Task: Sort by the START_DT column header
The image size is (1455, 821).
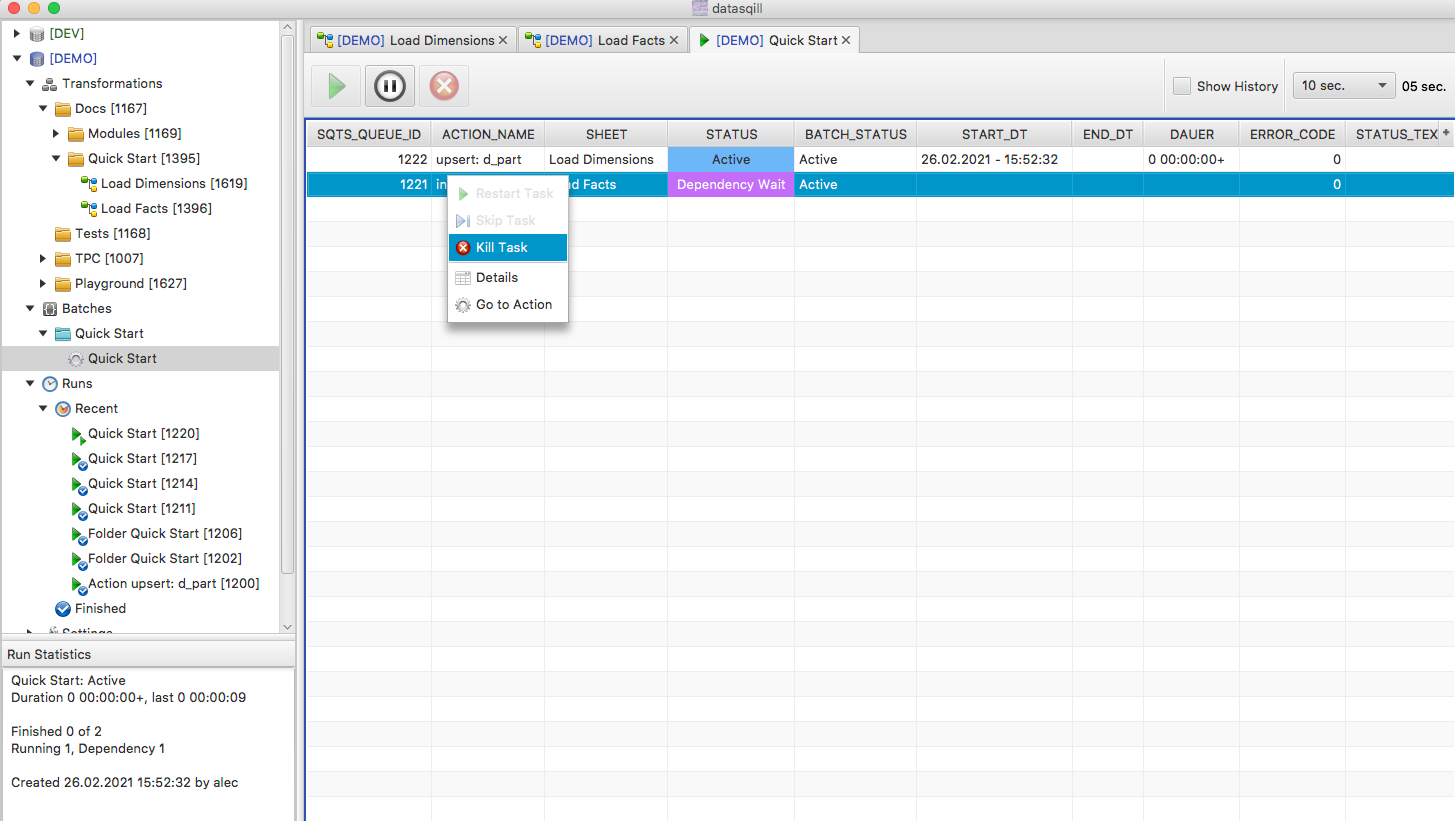Action: (993, 134)
